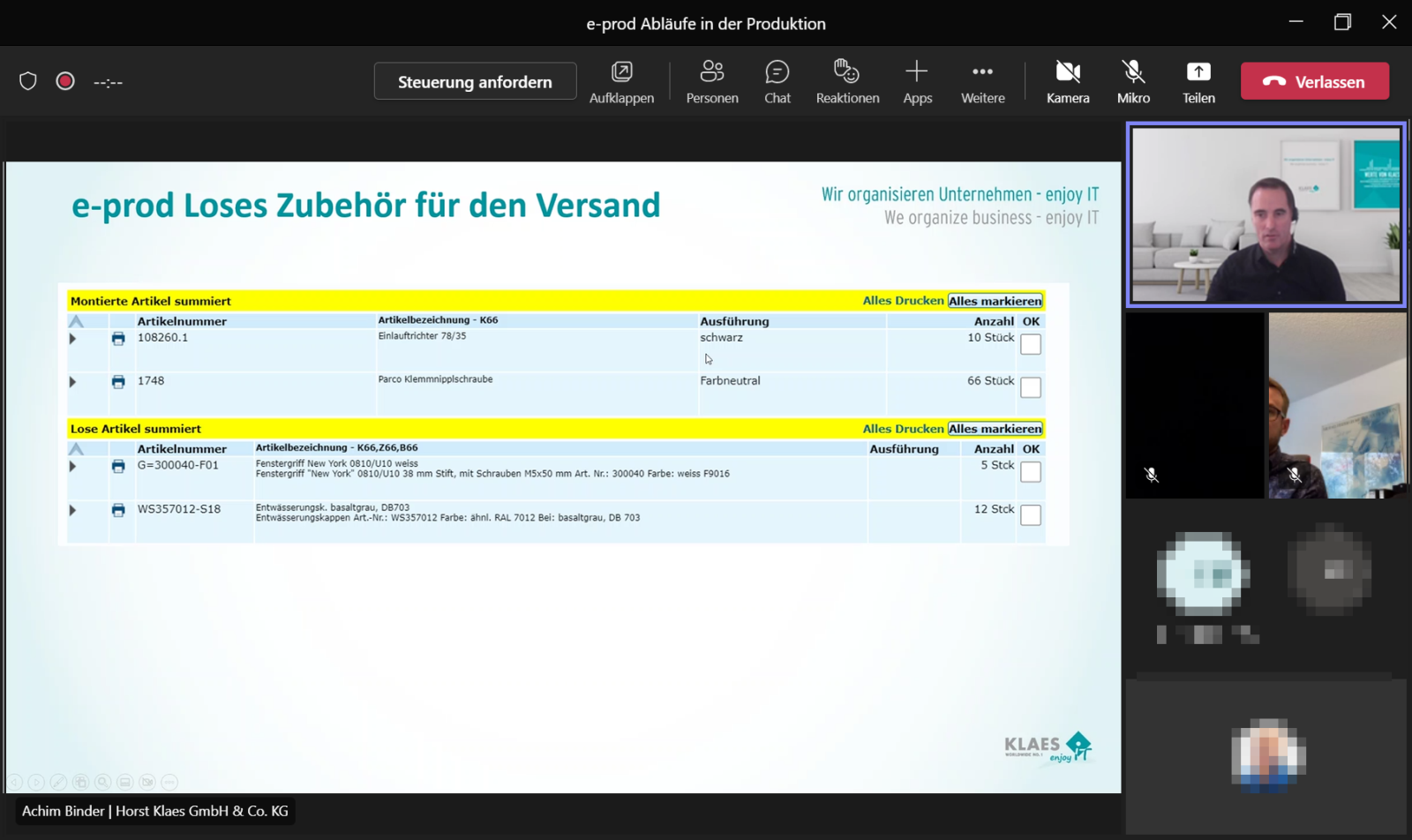Image resolution: width=1412 pixels, height=840 pixels.
Task: Expand row for article 1748
Action: 73,381
